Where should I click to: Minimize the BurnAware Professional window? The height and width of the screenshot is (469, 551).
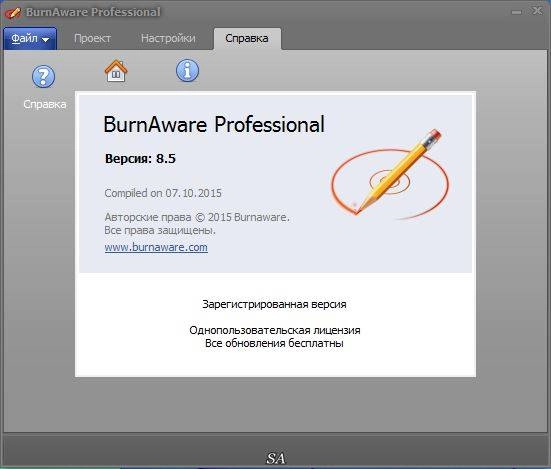pyautogui.click(x=517, y=12)
